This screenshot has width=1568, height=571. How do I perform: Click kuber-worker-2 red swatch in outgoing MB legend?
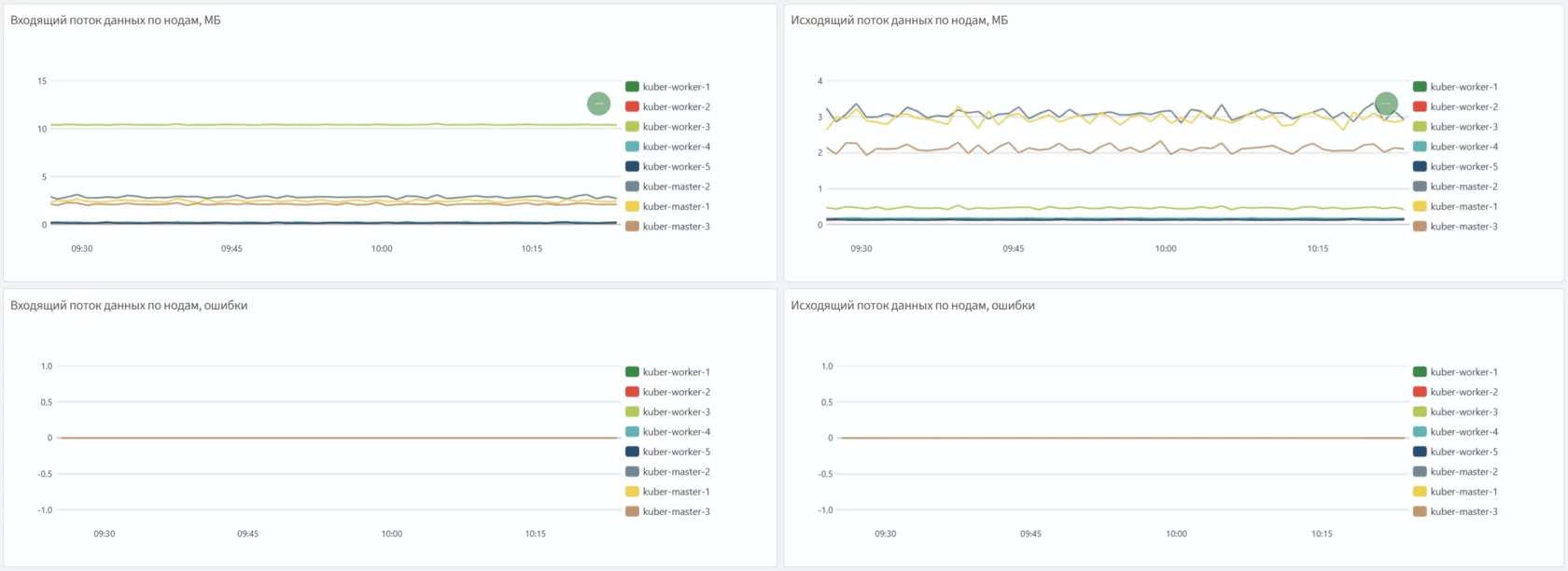[1420, 106]
